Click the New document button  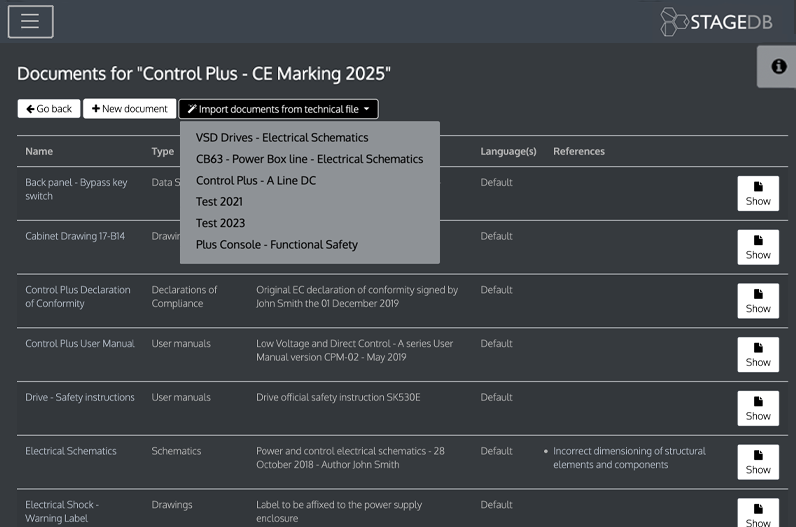(130, 109)
